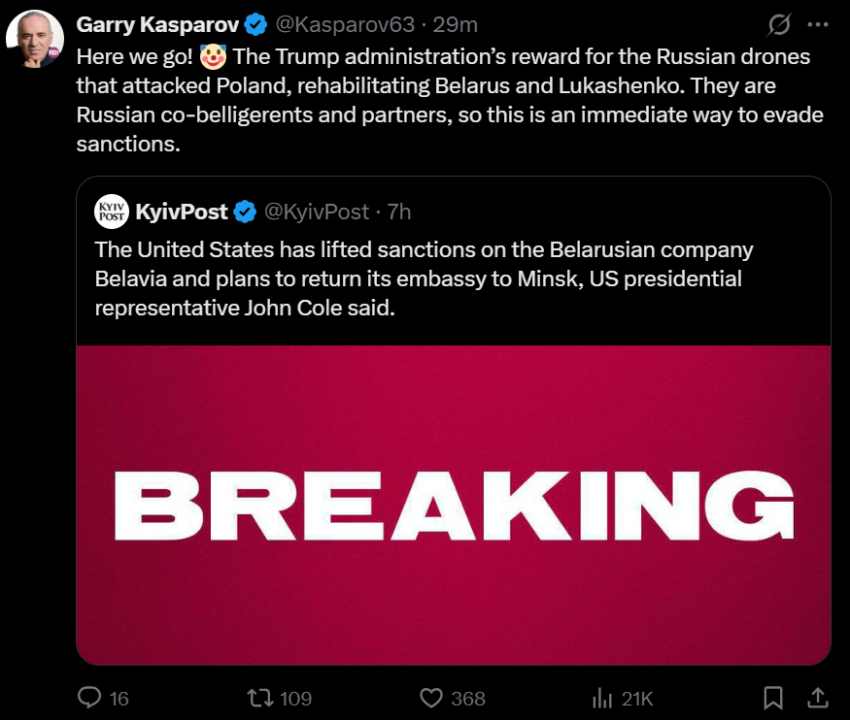Click the share upload icon
The image size is (850, 720).
817,697
